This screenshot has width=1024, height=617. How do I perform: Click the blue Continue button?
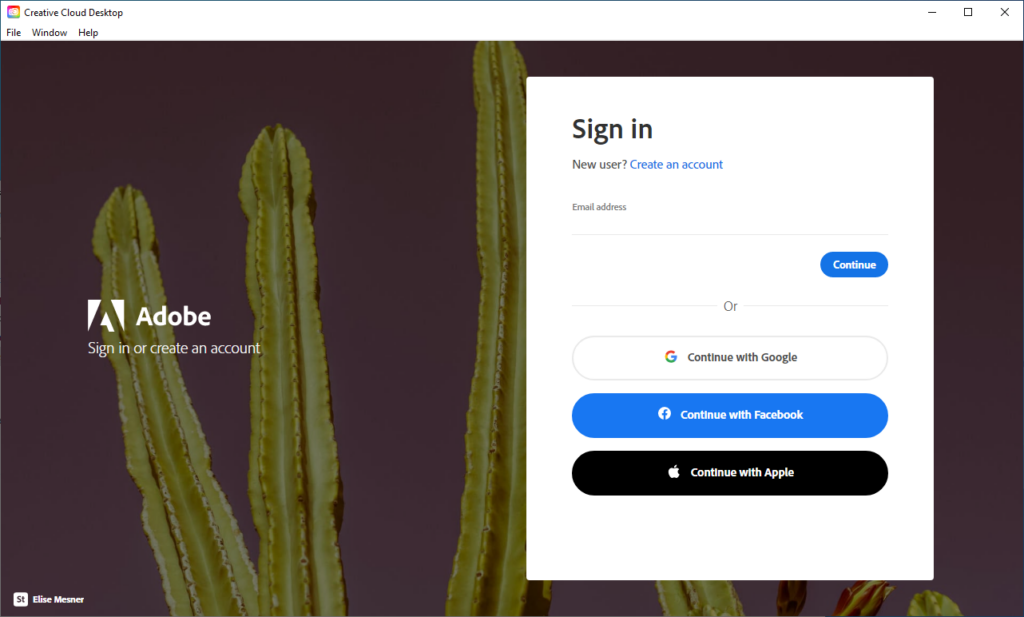pyautogui.click(x=854, y=264)
